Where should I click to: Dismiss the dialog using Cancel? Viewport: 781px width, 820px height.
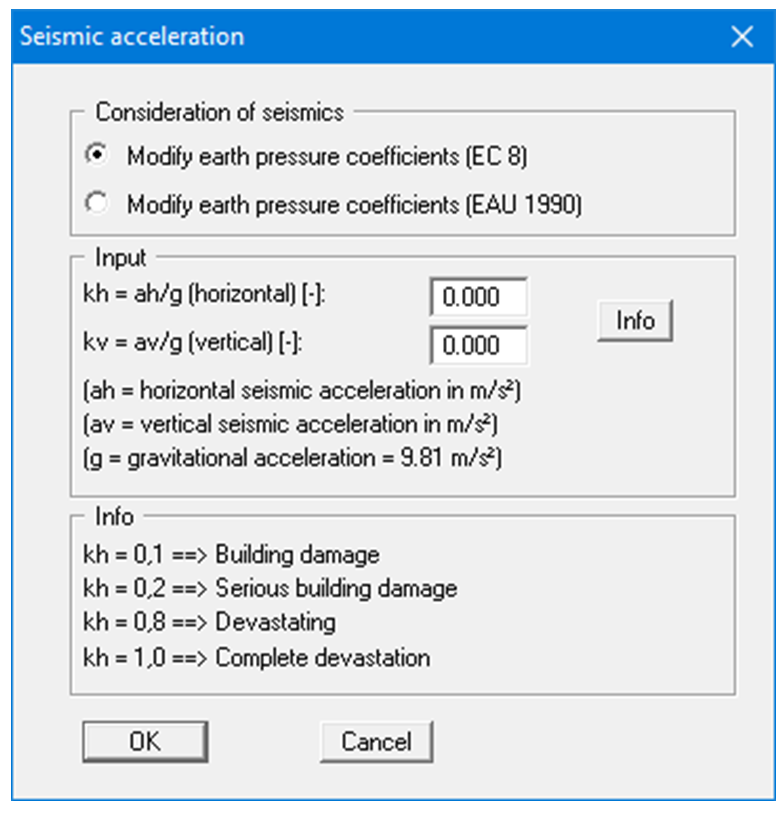(376, 741)
